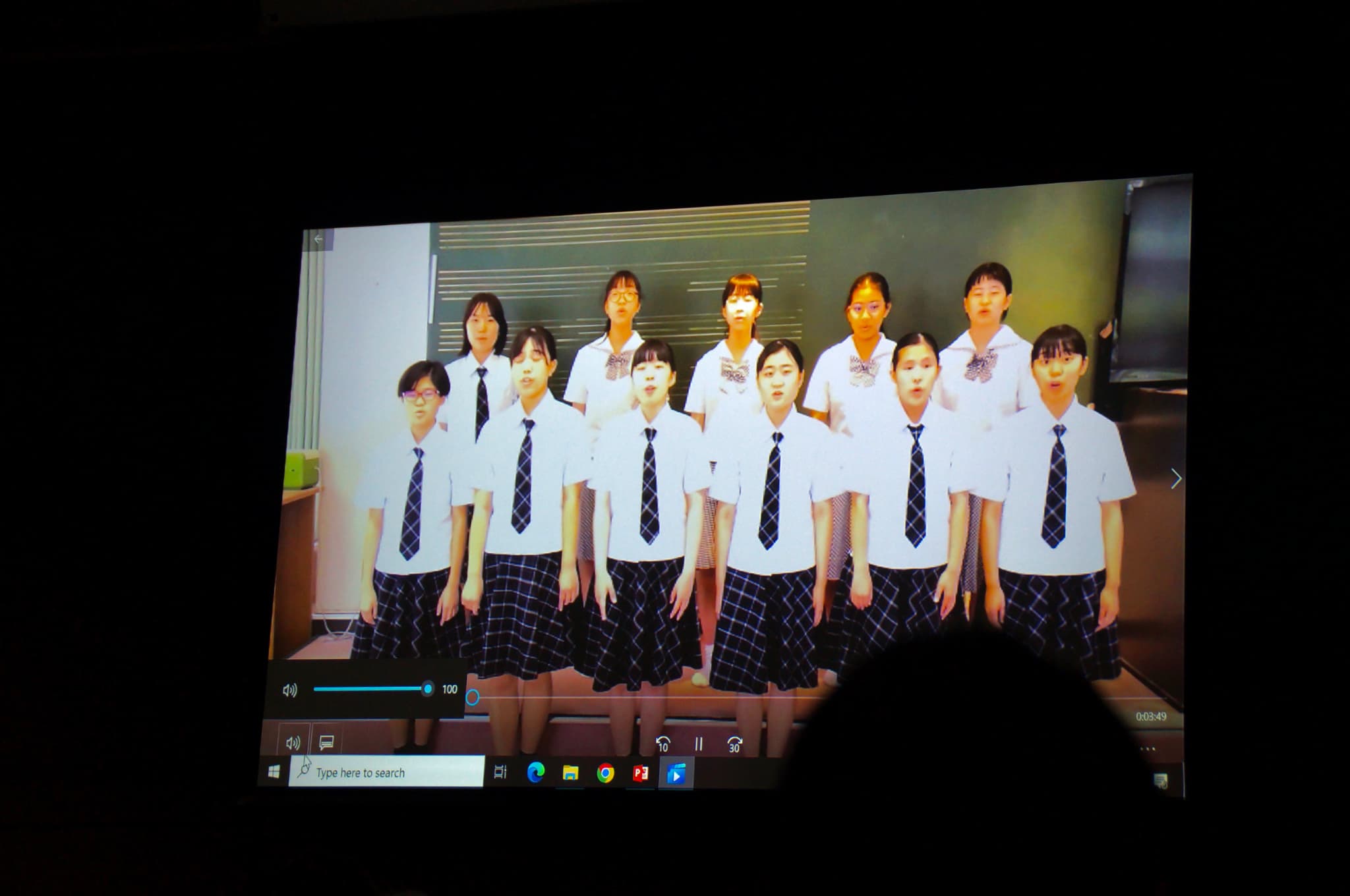The height and width of the screenshot is (896, 1350).
Task: Open the Action Center notifications icon
Action: click(1161, 781)
